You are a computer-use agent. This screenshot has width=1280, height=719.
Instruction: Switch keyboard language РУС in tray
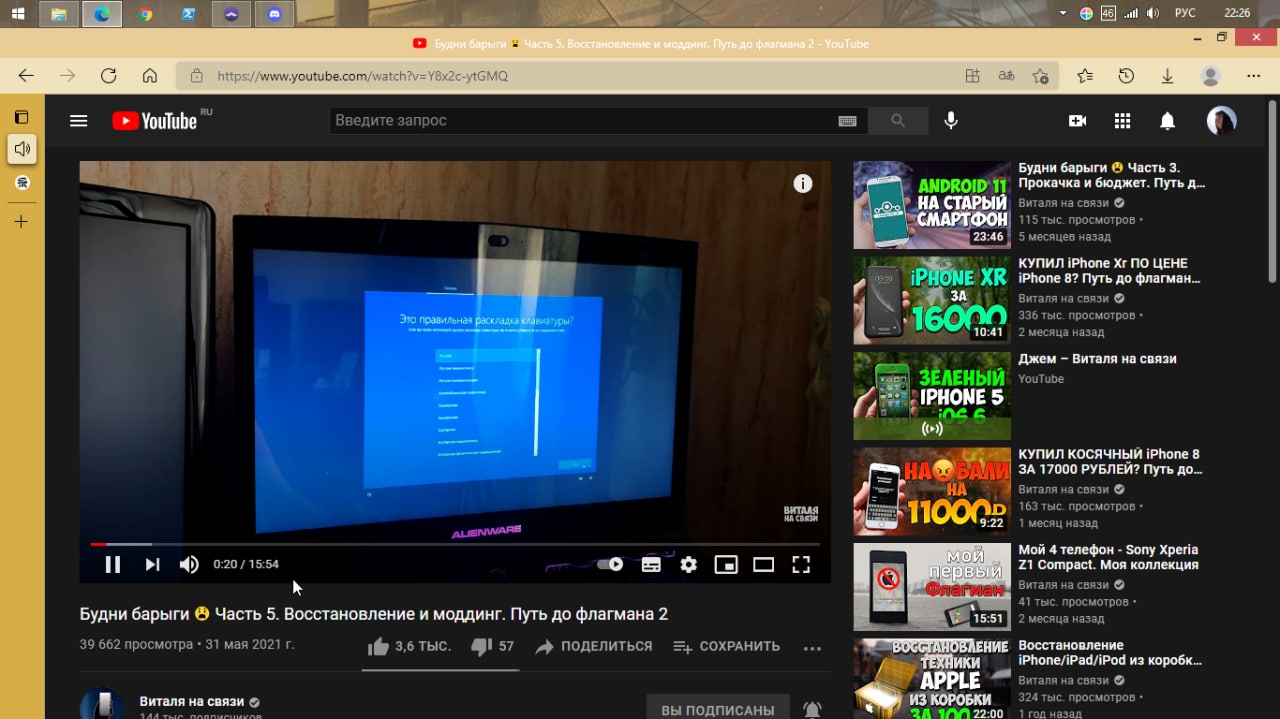pyautogui.click(x=1185, y=13)
